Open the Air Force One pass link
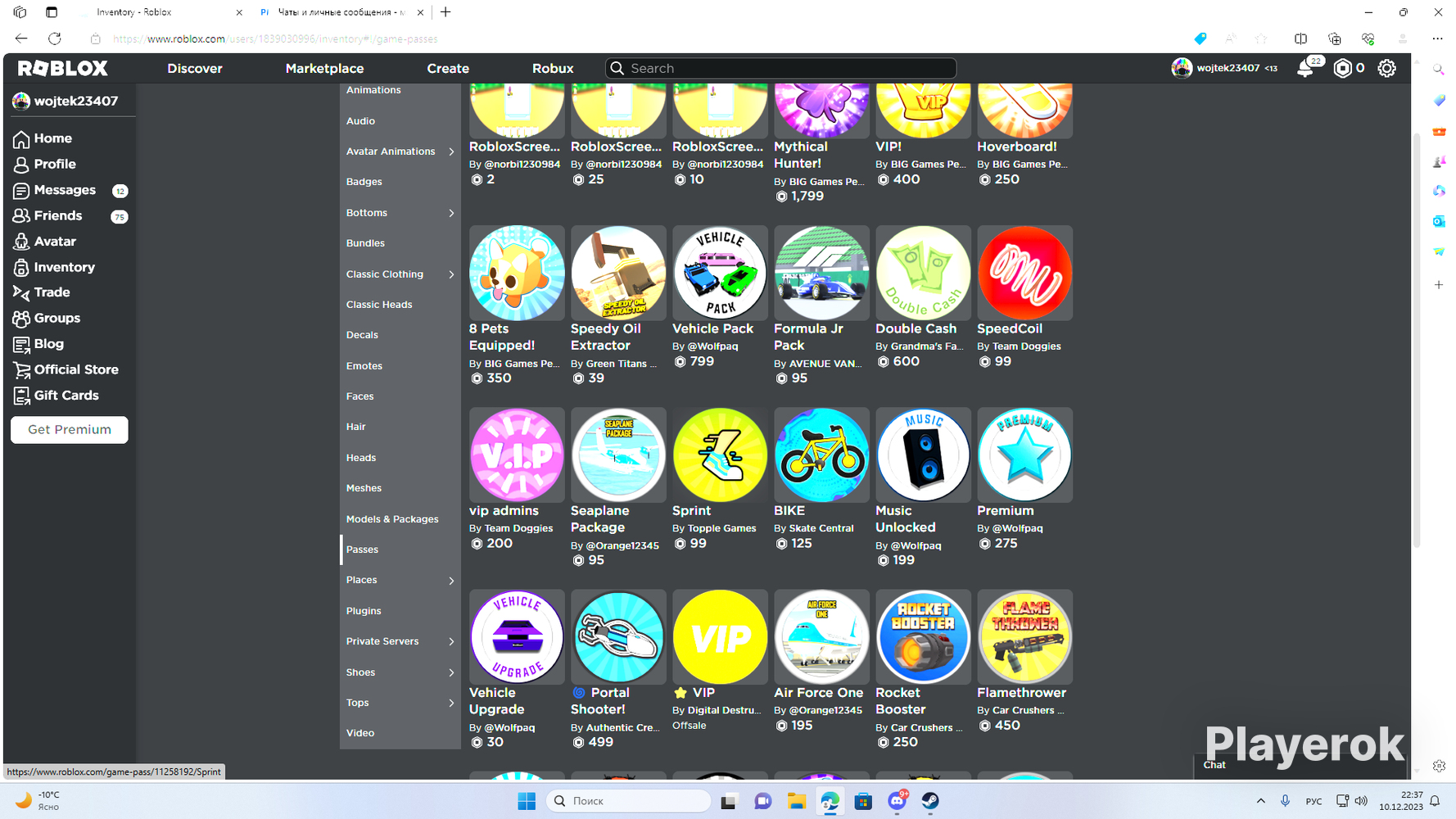1456x819 pixels. (818, 693)
